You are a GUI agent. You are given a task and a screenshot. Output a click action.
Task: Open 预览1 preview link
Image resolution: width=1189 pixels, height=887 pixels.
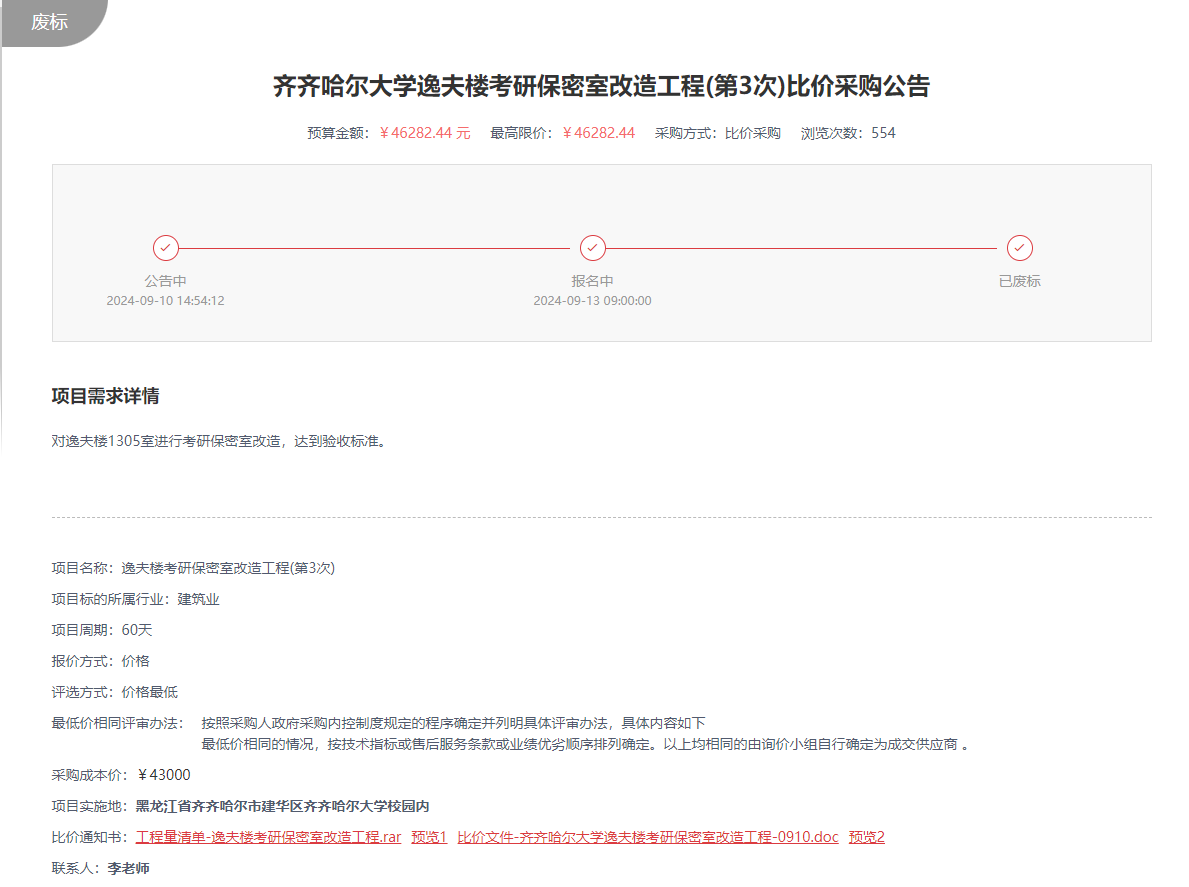pos(429,837)
